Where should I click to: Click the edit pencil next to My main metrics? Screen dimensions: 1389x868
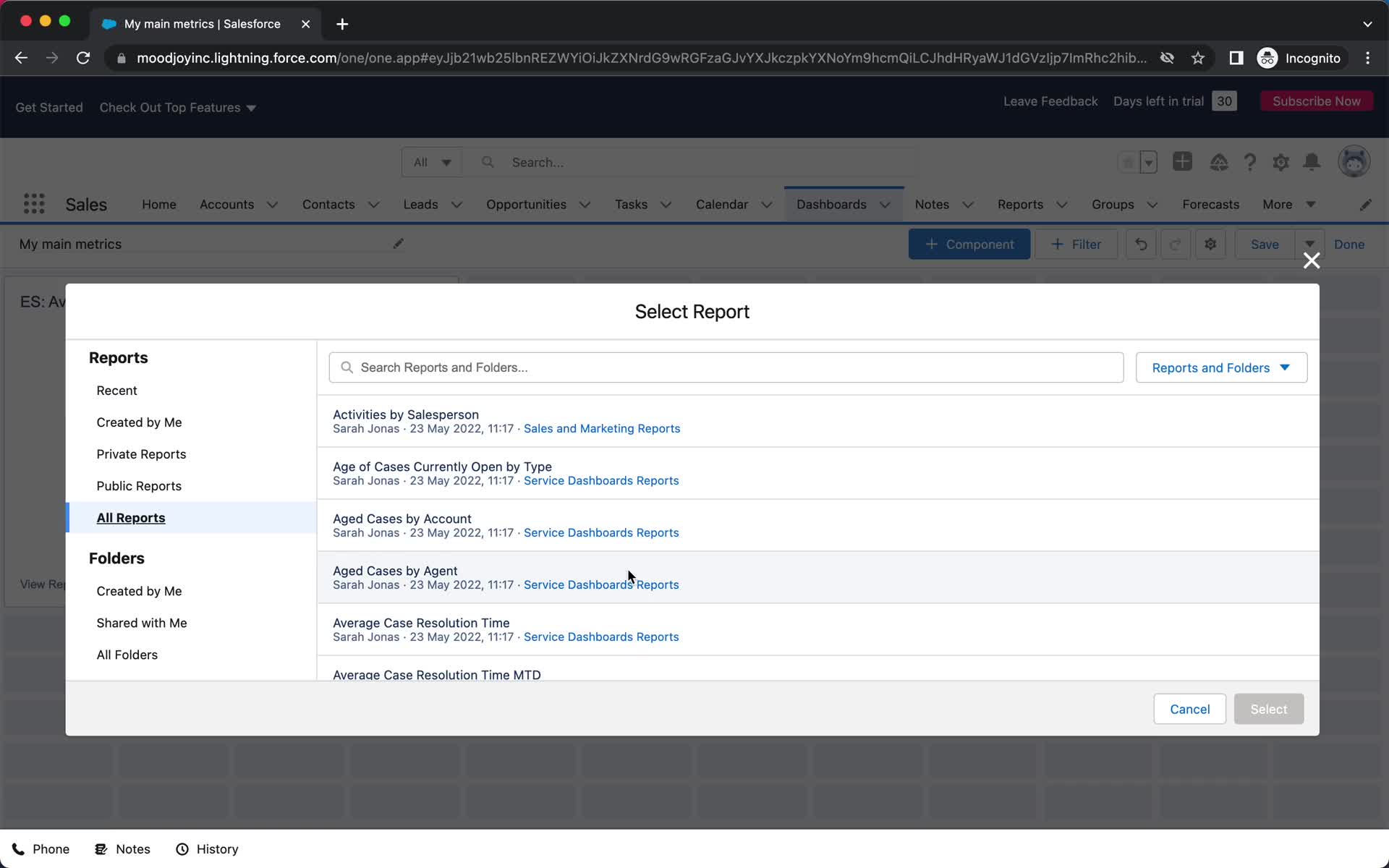[x=398, y=244]
